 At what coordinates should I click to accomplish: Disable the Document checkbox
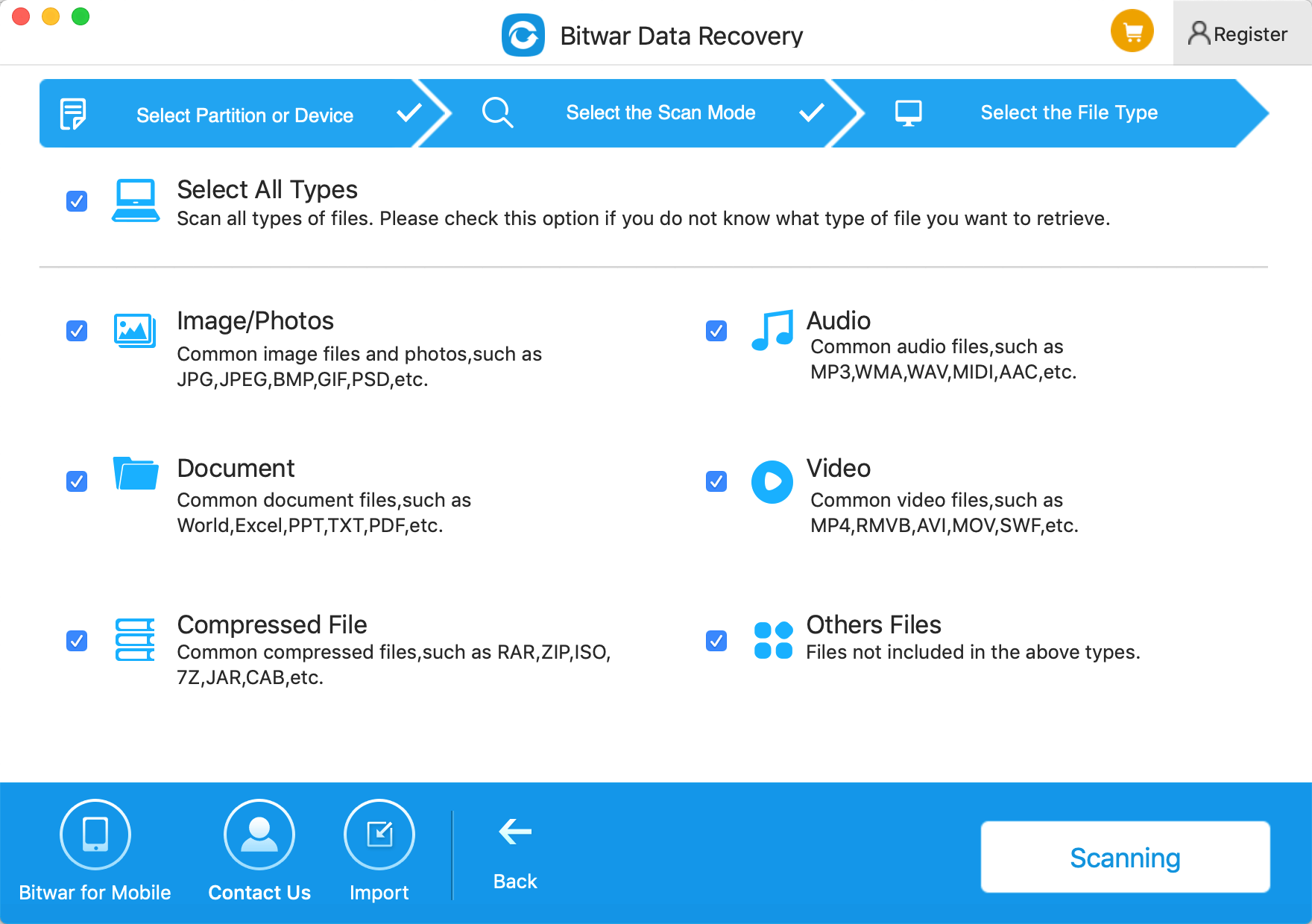(77, 481)
